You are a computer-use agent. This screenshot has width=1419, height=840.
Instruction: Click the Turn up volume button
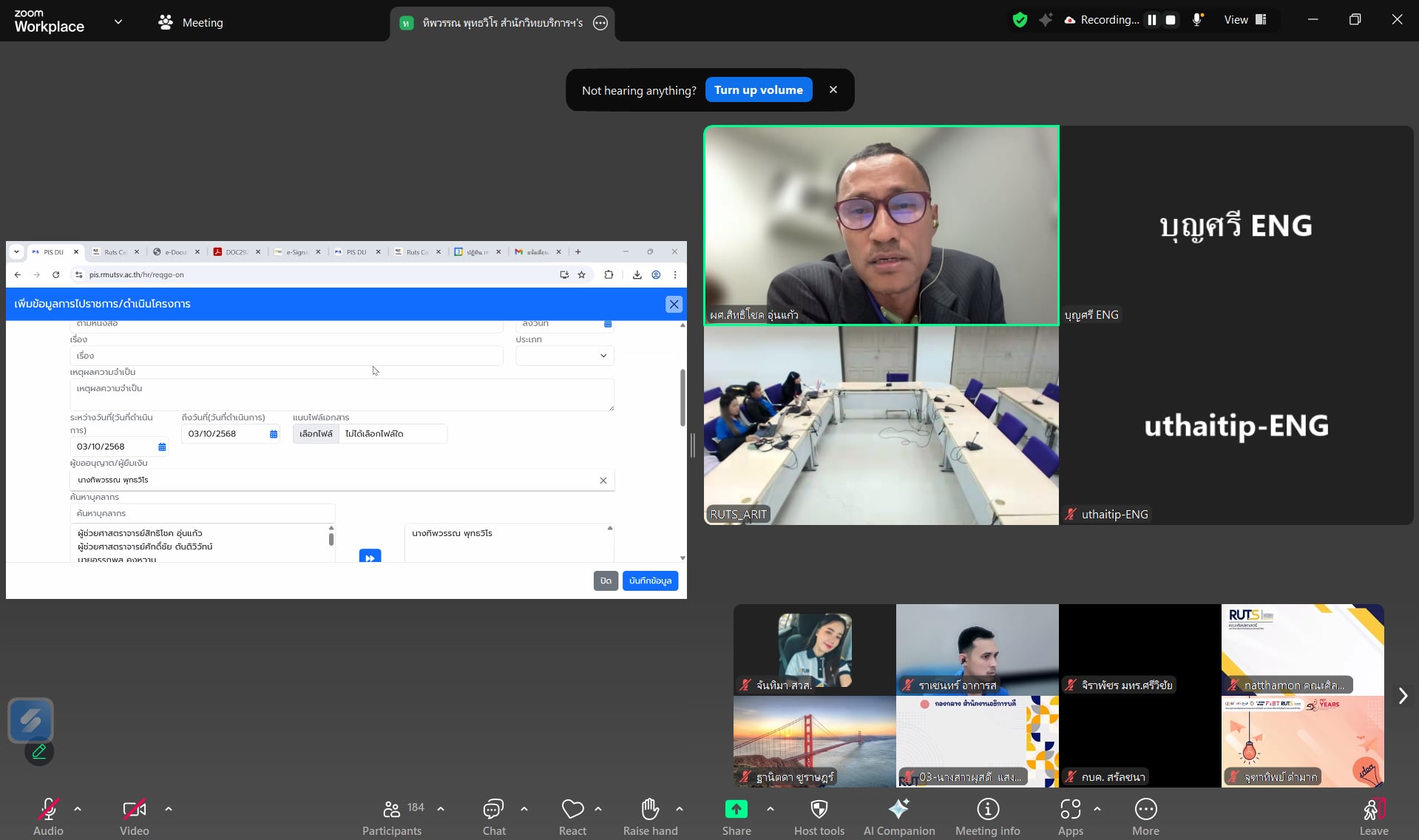758,90
